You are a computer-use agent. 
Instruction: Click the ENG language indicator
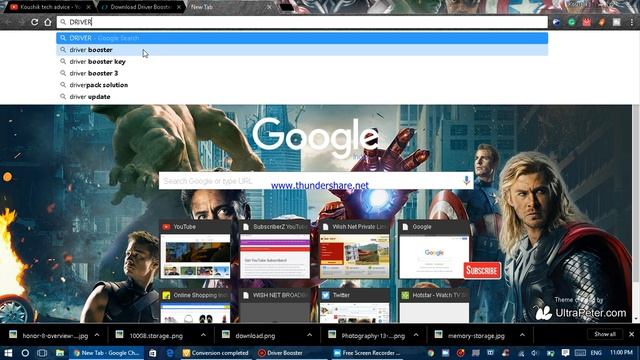coord(596,353)
